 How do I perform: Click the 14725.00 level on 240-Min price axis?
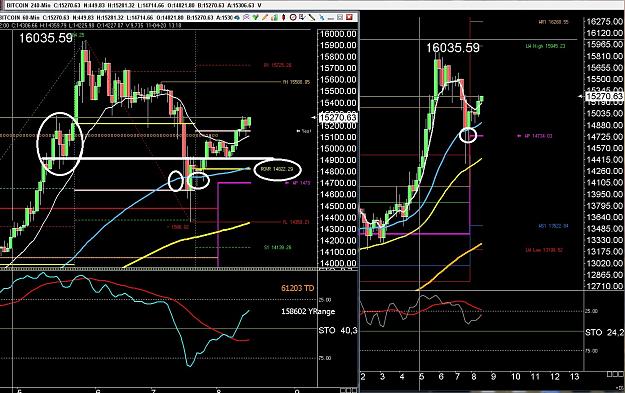point(604,137)
